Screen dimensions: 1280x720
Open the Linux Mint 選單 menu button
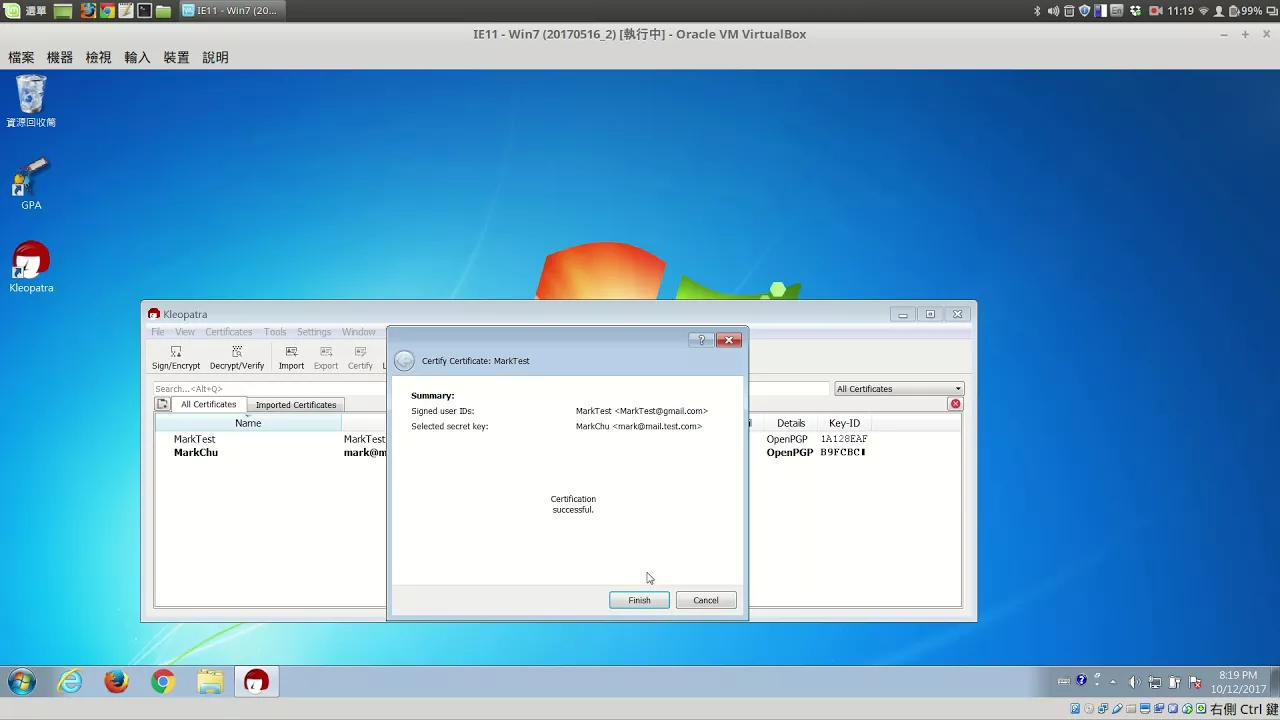point(25,11)
